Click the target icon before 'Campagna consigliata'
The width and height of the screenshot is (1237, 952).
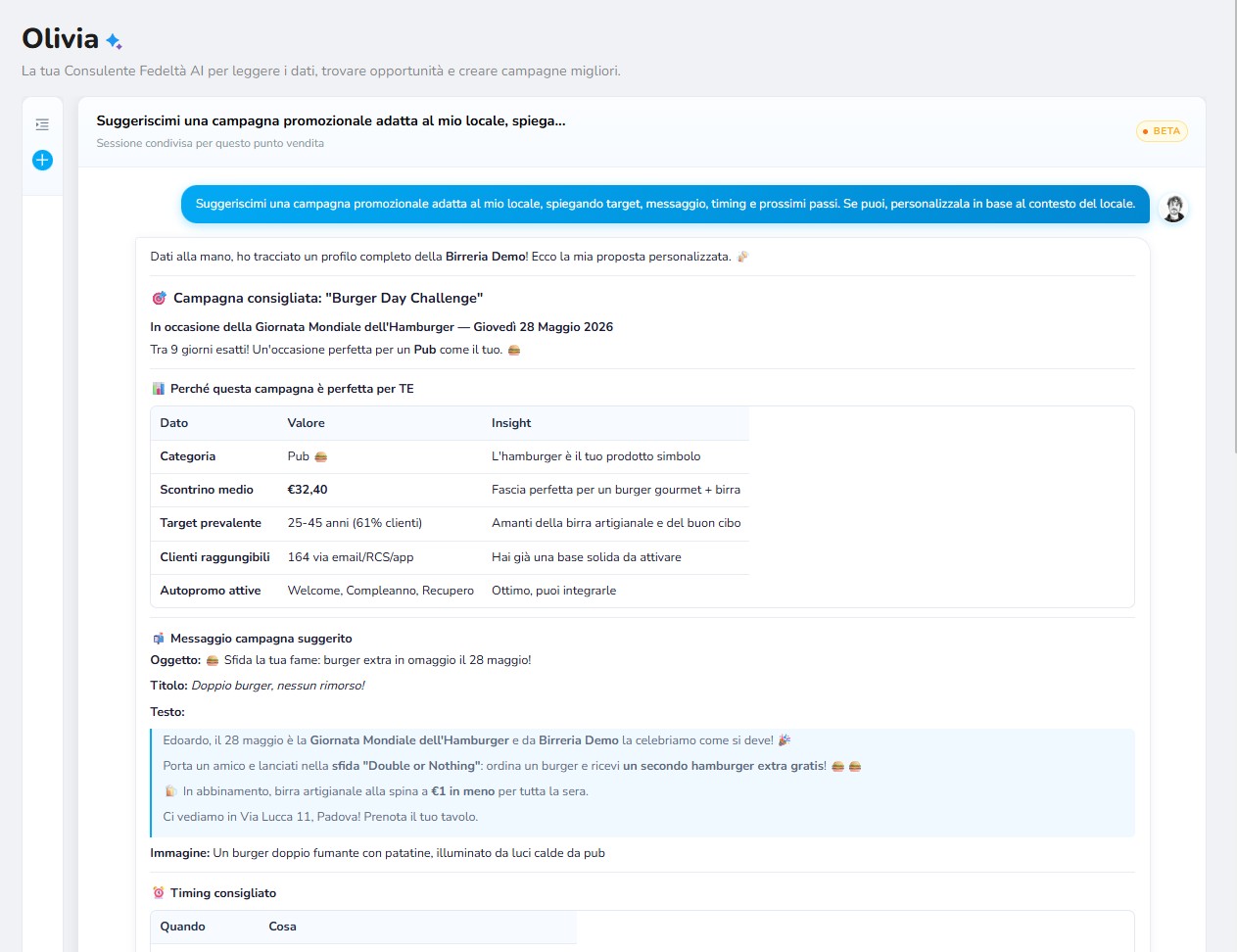click(160, 298)
